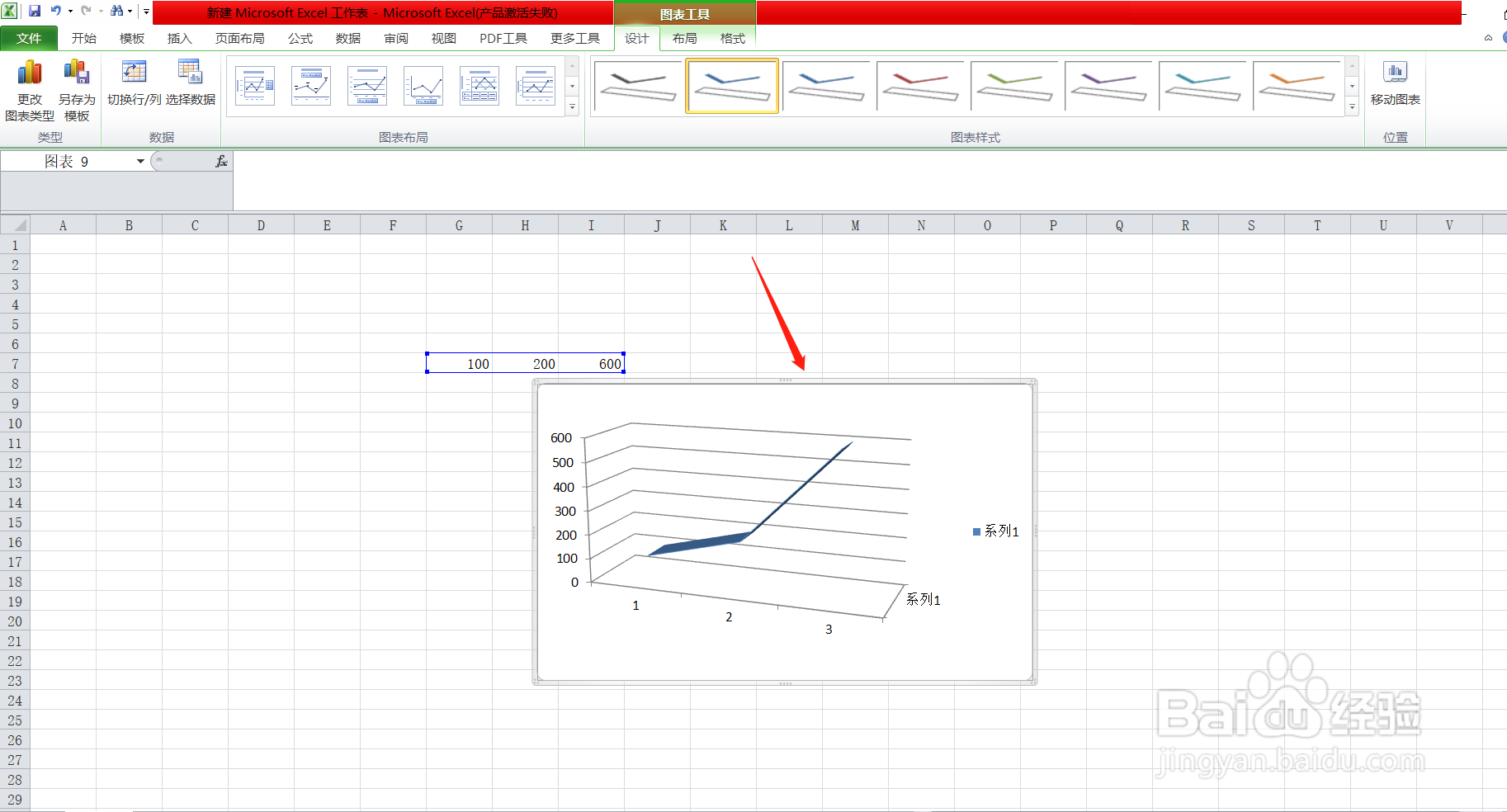Switch to the Home (开始) tab
This screenshot has width=1507, height=812.
(84, 38)
